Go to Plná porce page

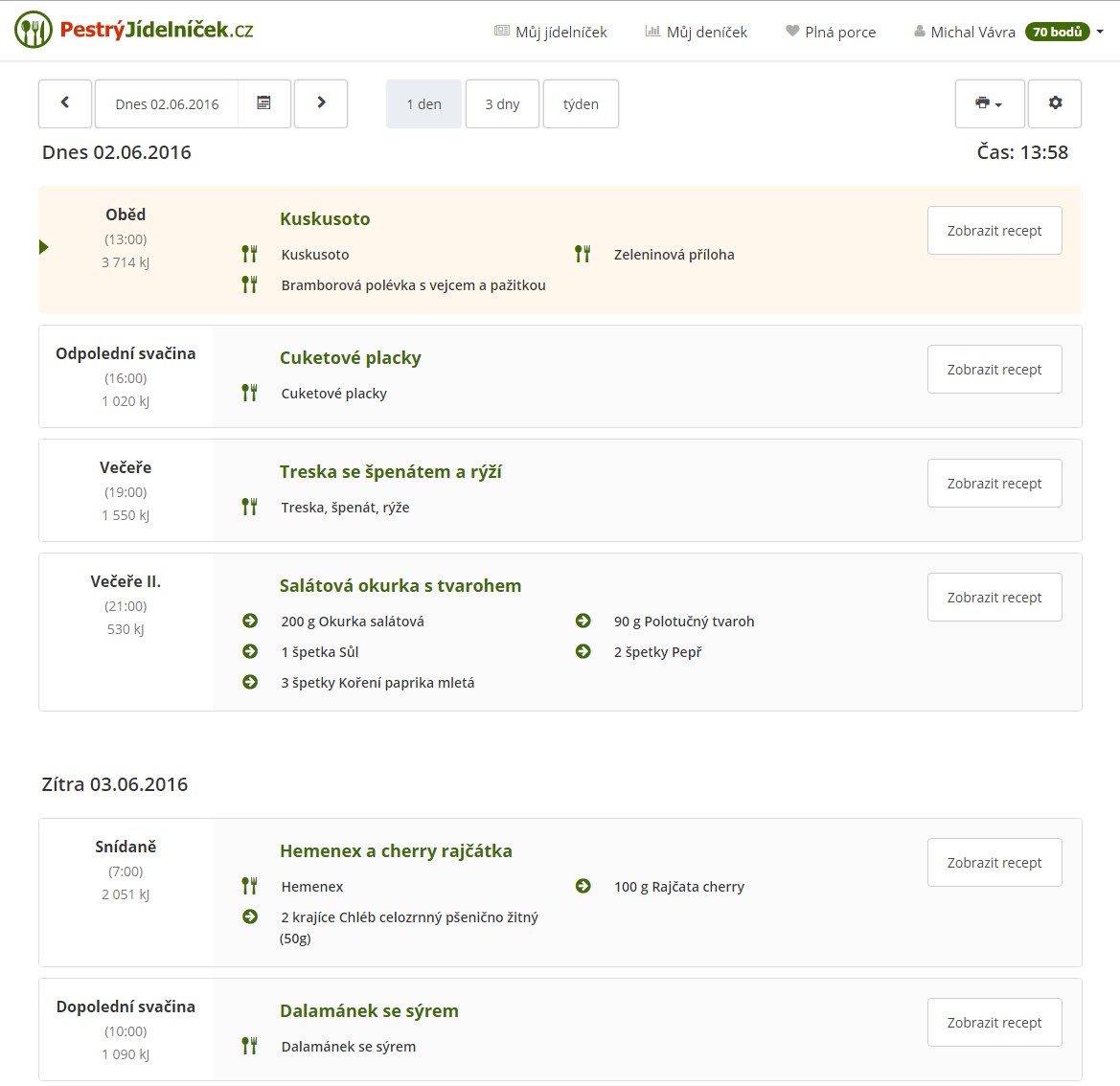(831, 32)
